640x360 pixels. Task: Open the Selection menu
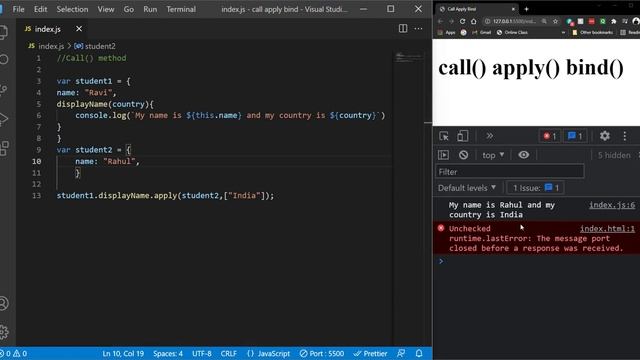click(x=72, y=9)
